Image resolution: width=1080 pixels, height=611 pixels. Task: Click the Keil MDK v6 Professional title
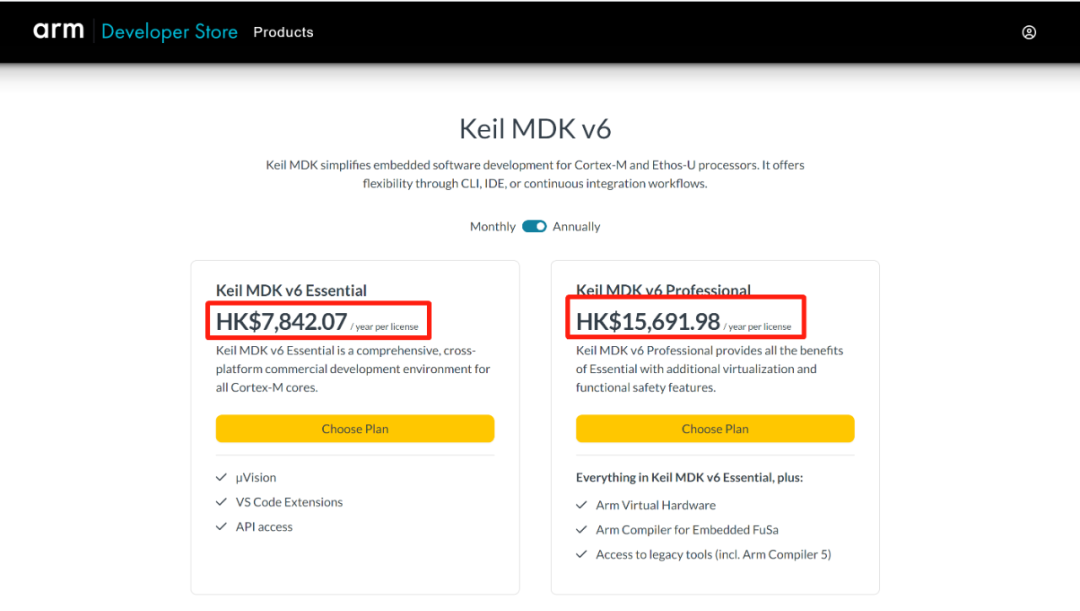point(663,289)
